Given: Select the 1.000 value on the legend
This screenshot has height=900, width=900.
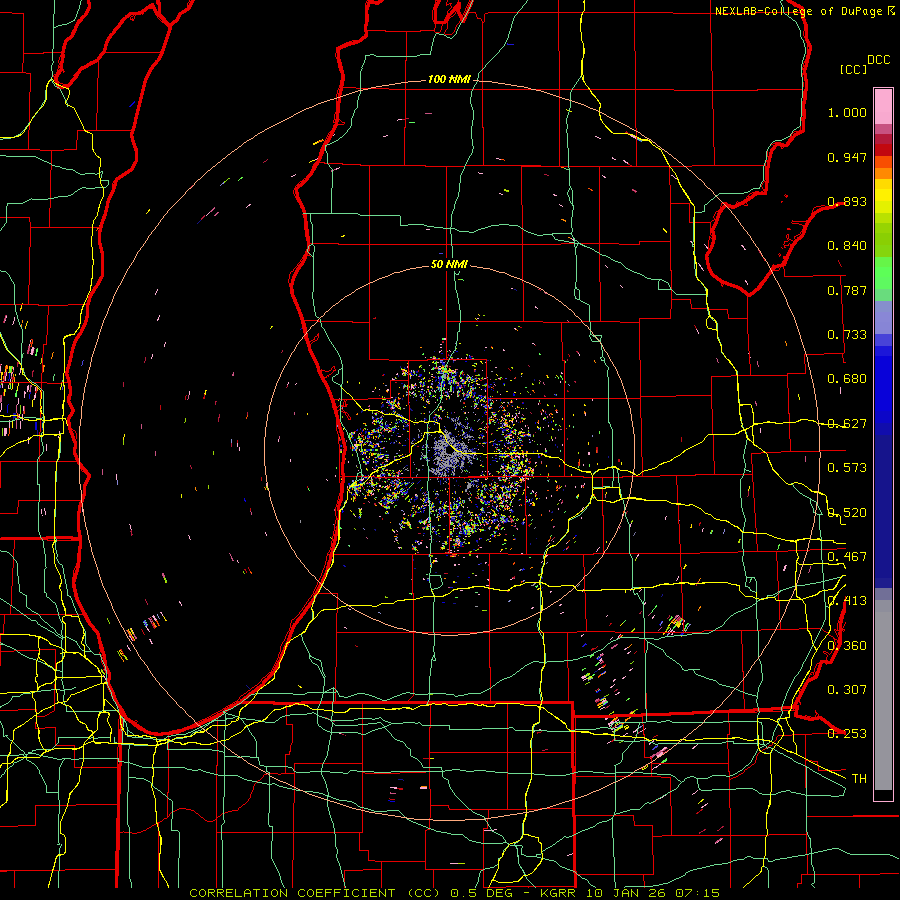Looking at the screenshot, I should tap(847, 112).
